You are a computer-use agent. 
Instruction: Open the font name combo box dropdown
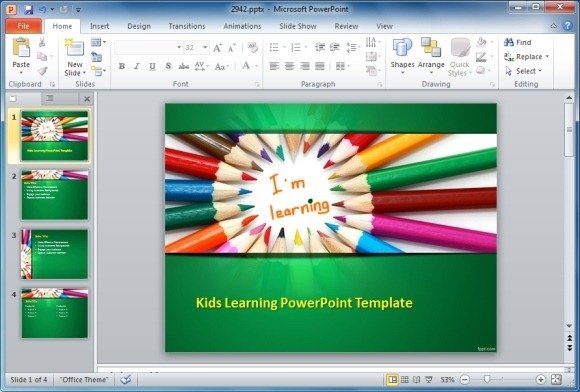[x=179, y=48]
